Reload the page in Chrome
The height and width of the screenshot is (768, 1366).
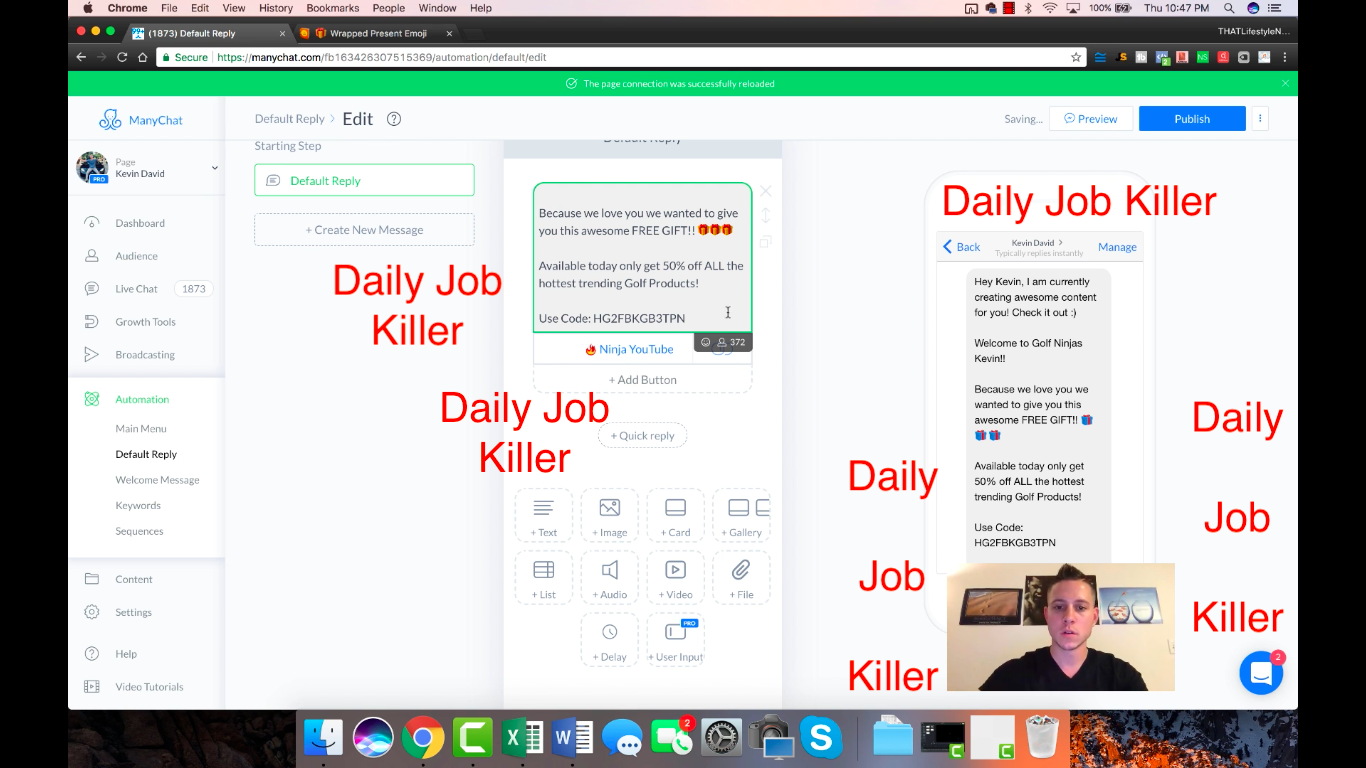(x=122, y=57)
